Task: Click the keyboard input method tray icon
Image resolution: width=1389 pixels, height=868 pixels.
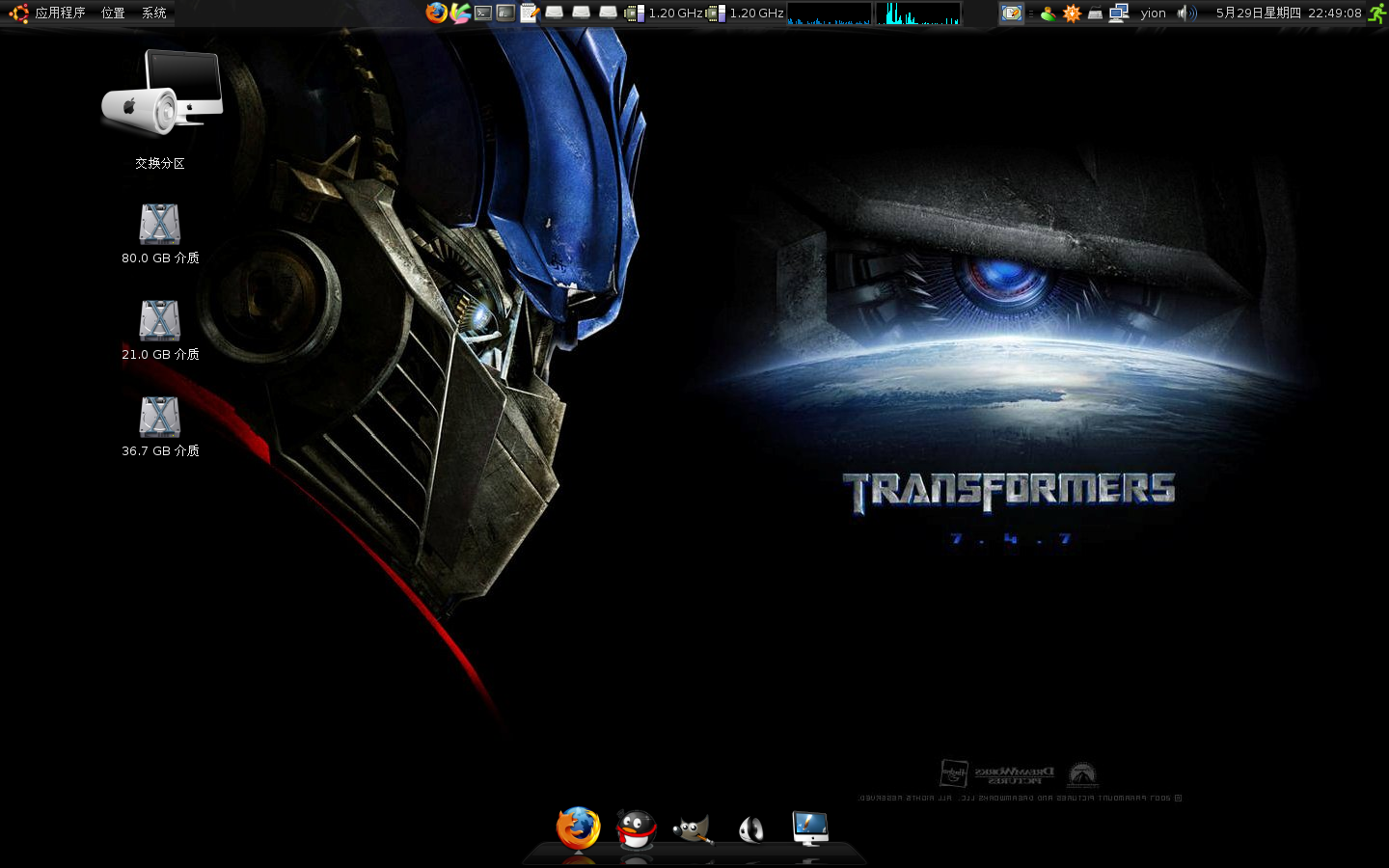Action: pyautogui.click(x=1095, y=13)
